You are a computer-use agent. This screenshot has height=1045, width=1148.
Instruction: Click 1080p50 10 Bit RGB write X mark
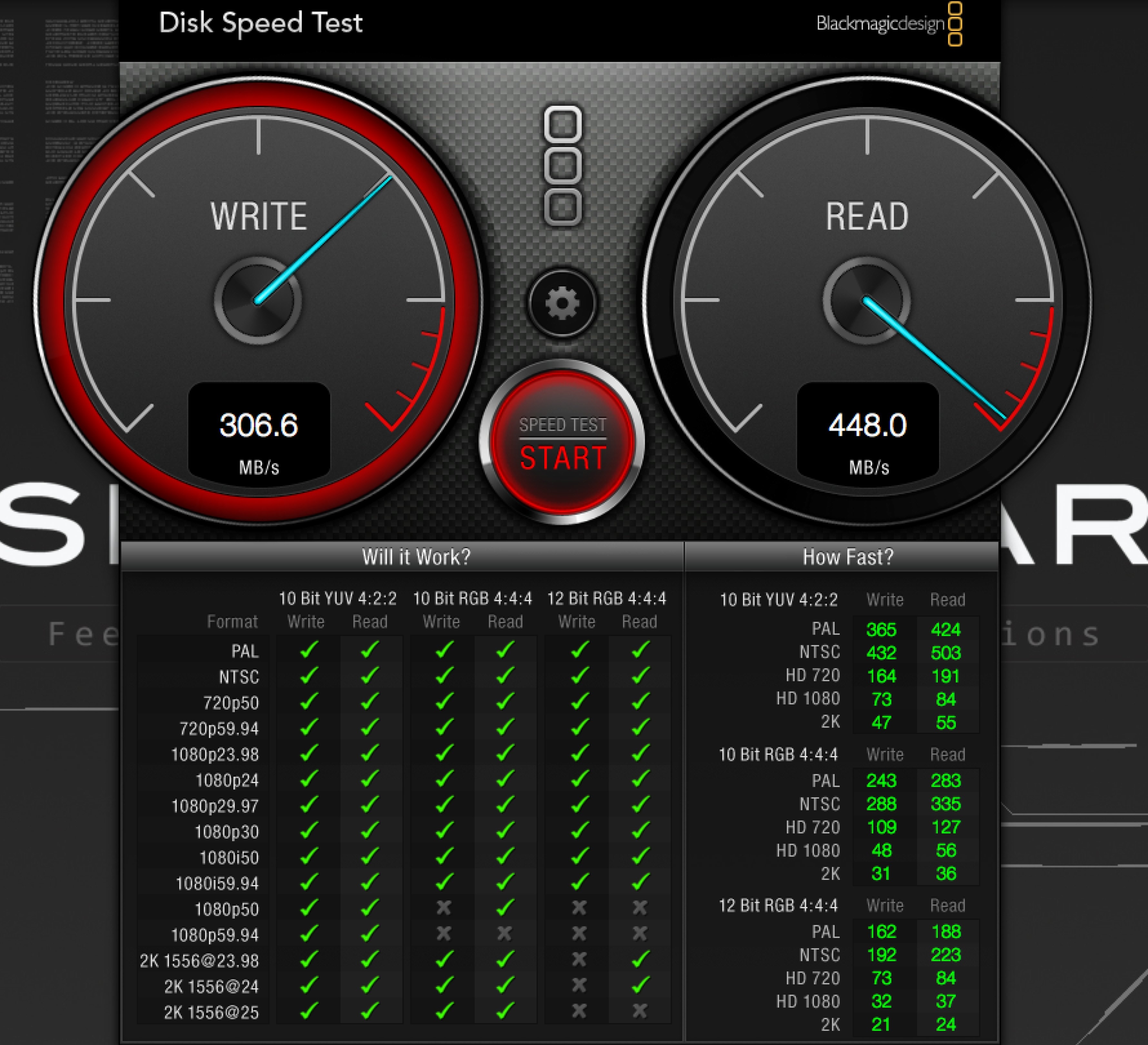(x=444, y=907)
